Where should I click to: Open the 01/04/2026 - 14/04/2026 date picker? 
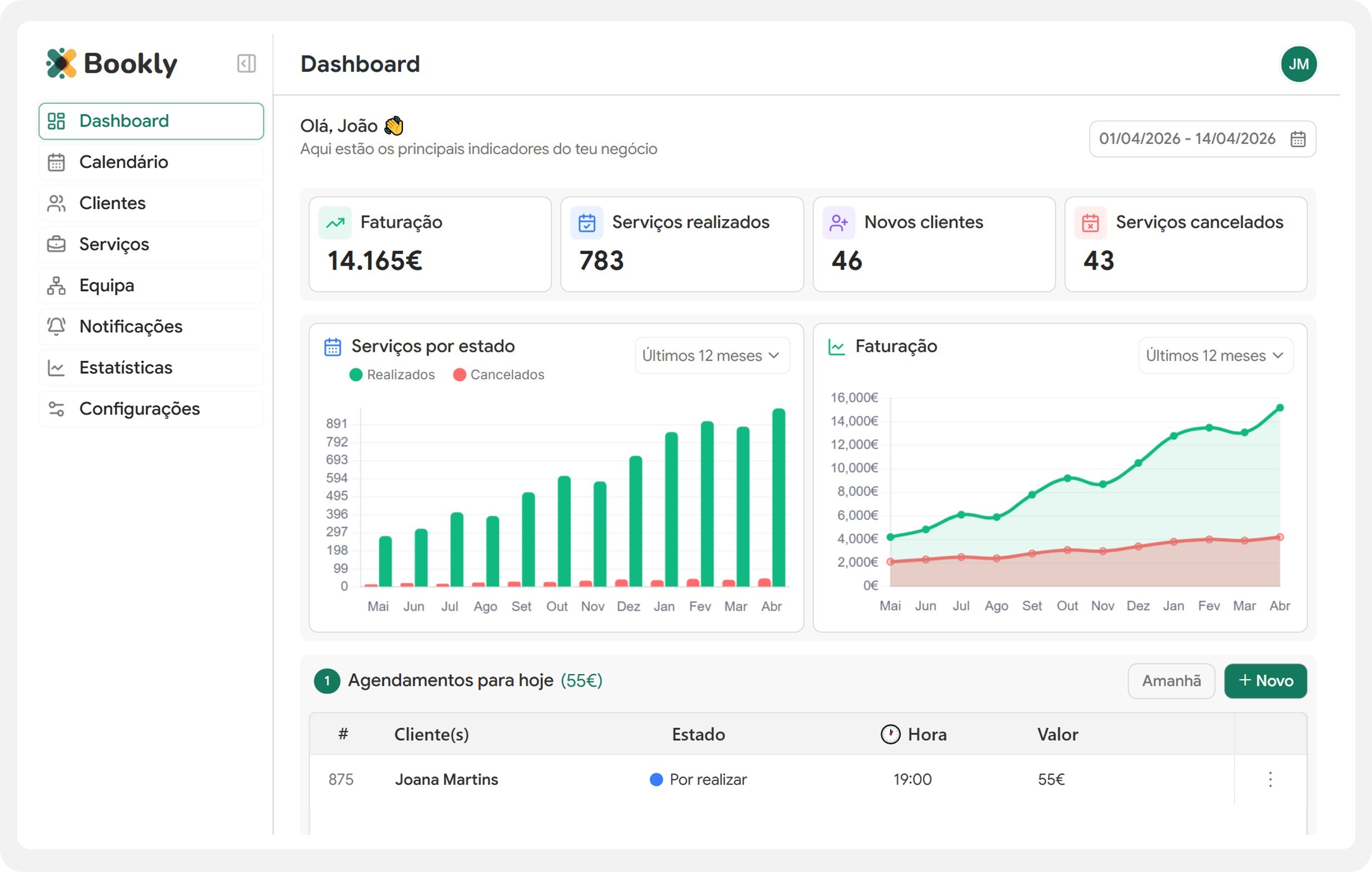click(1186, 138)
